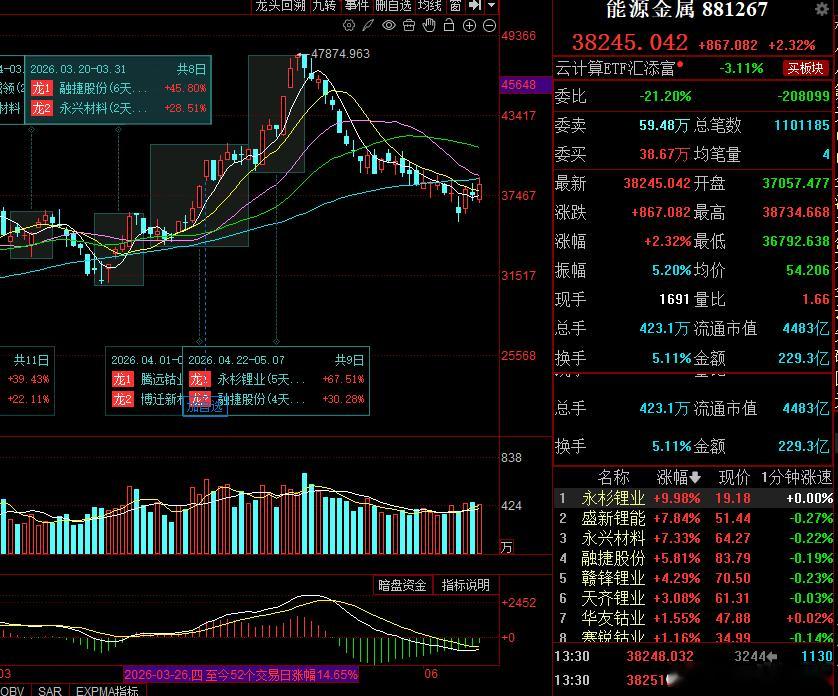
Task: Click the 2026.03.20-03.31 date range header
Action: point(78,69)
